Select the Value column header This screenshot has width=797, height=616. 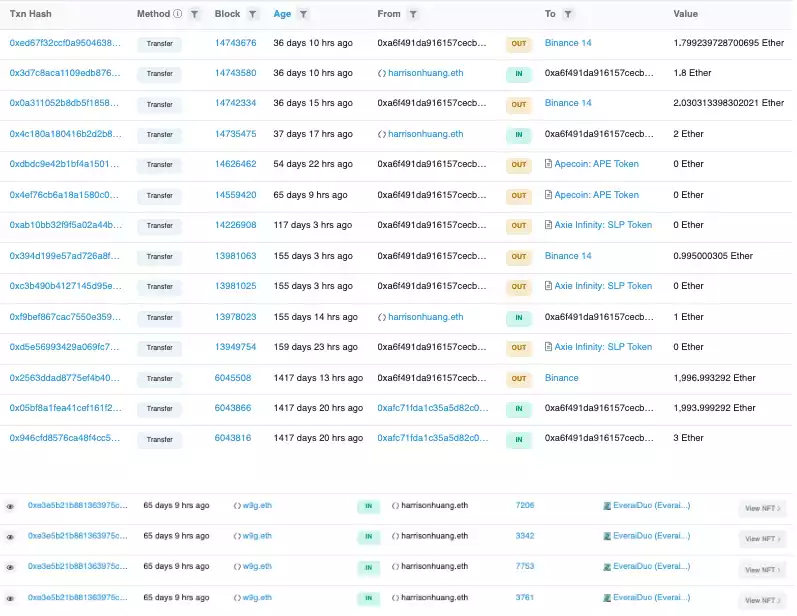click(685, 14)
